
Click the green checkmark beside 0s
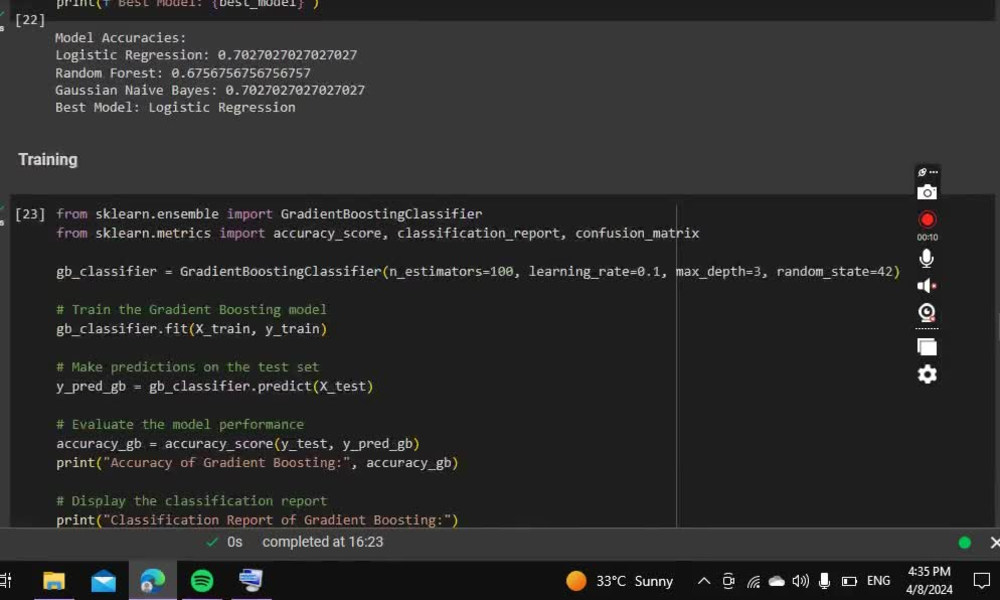point(212,542)
